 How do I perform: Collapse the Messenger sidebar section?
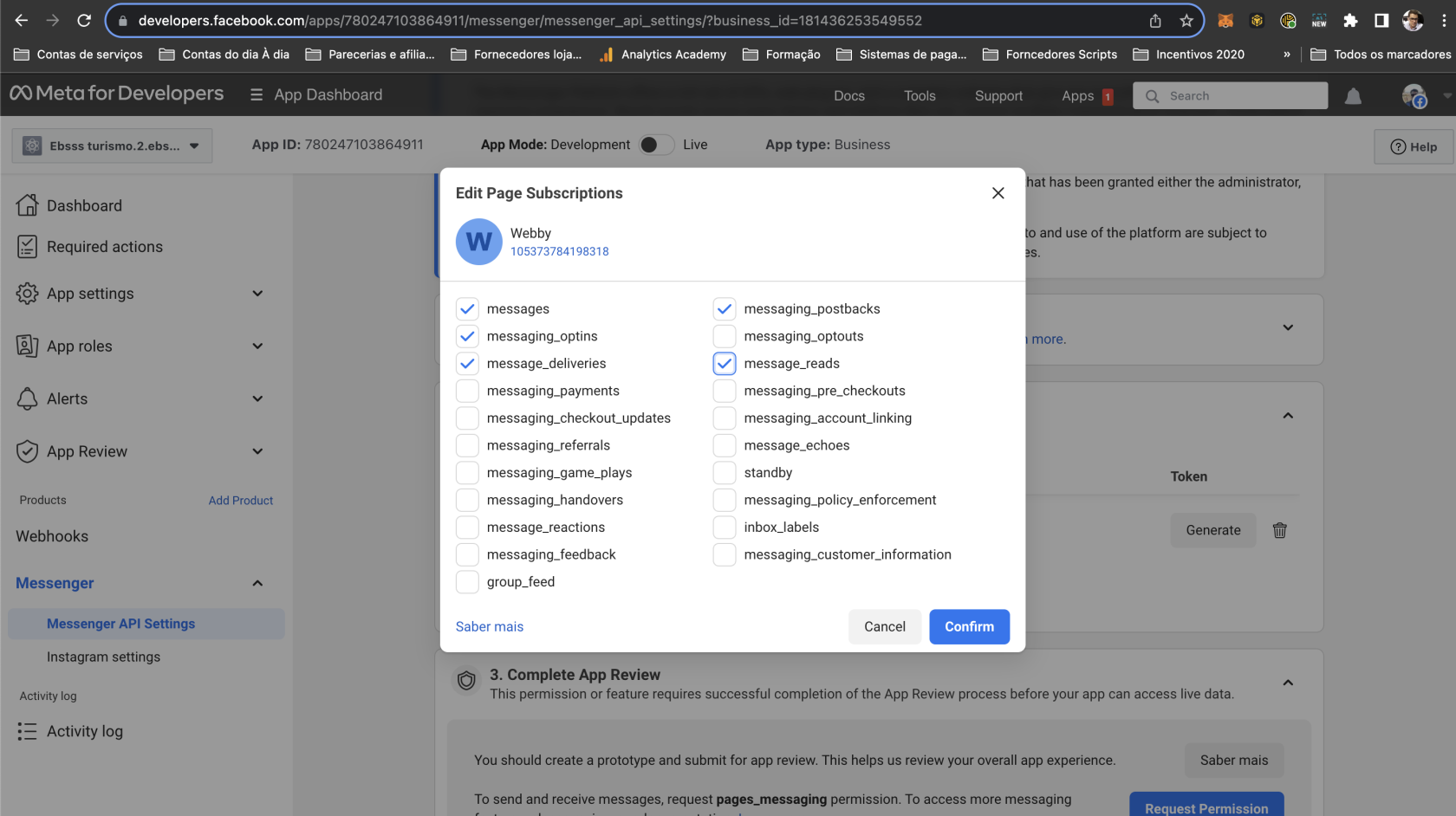257,583
